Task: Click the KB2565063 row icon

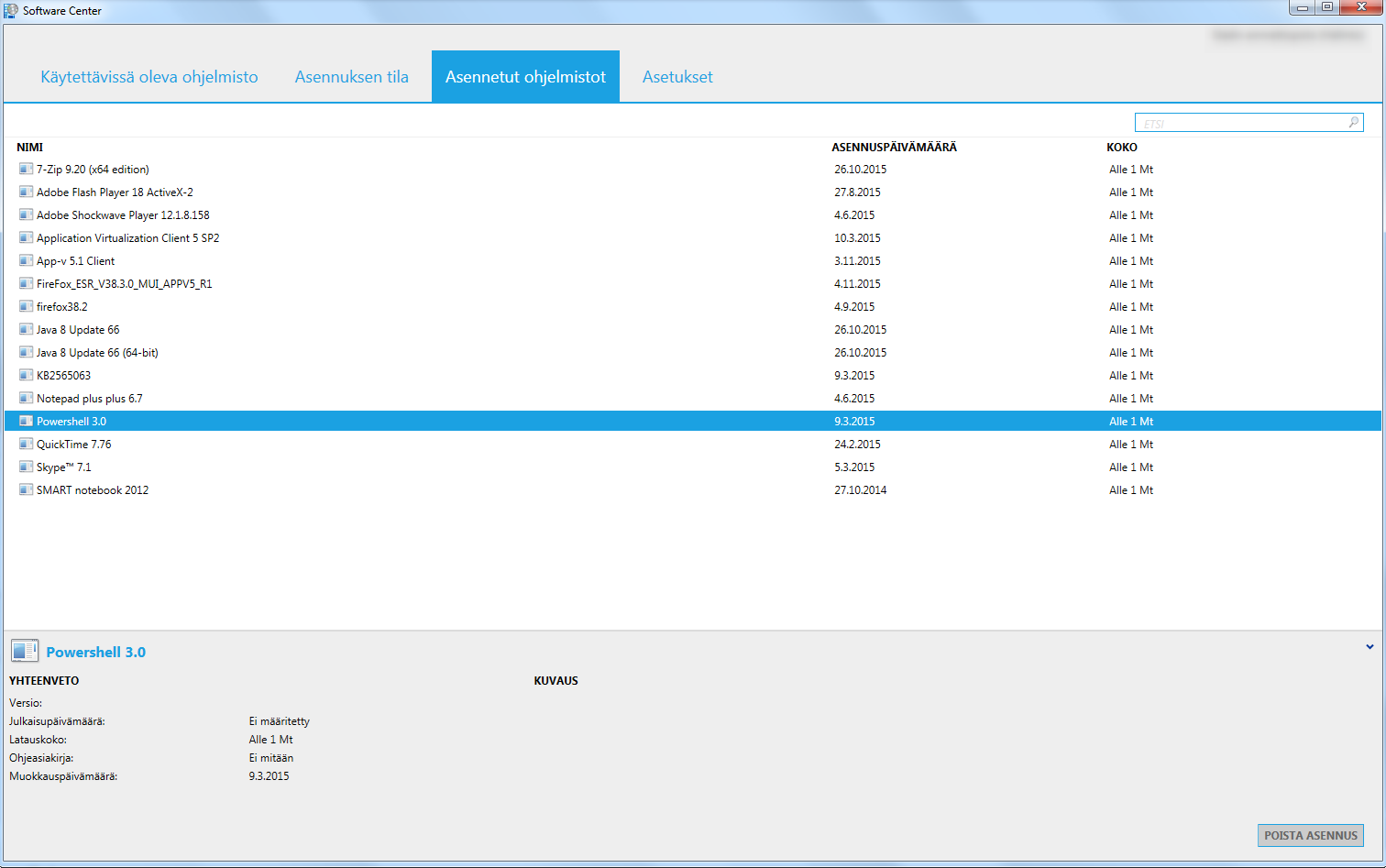Action: [x=26, y=375]
